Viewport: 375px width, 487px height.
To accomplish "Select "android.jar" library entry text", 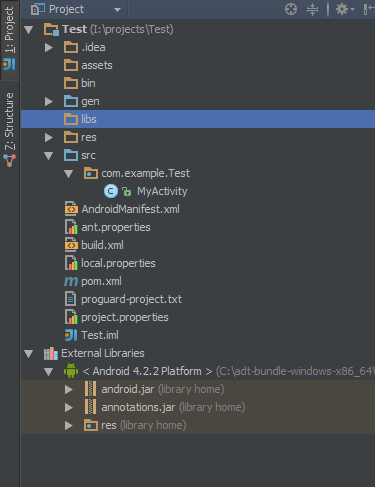I will click(x=128, y=390).
